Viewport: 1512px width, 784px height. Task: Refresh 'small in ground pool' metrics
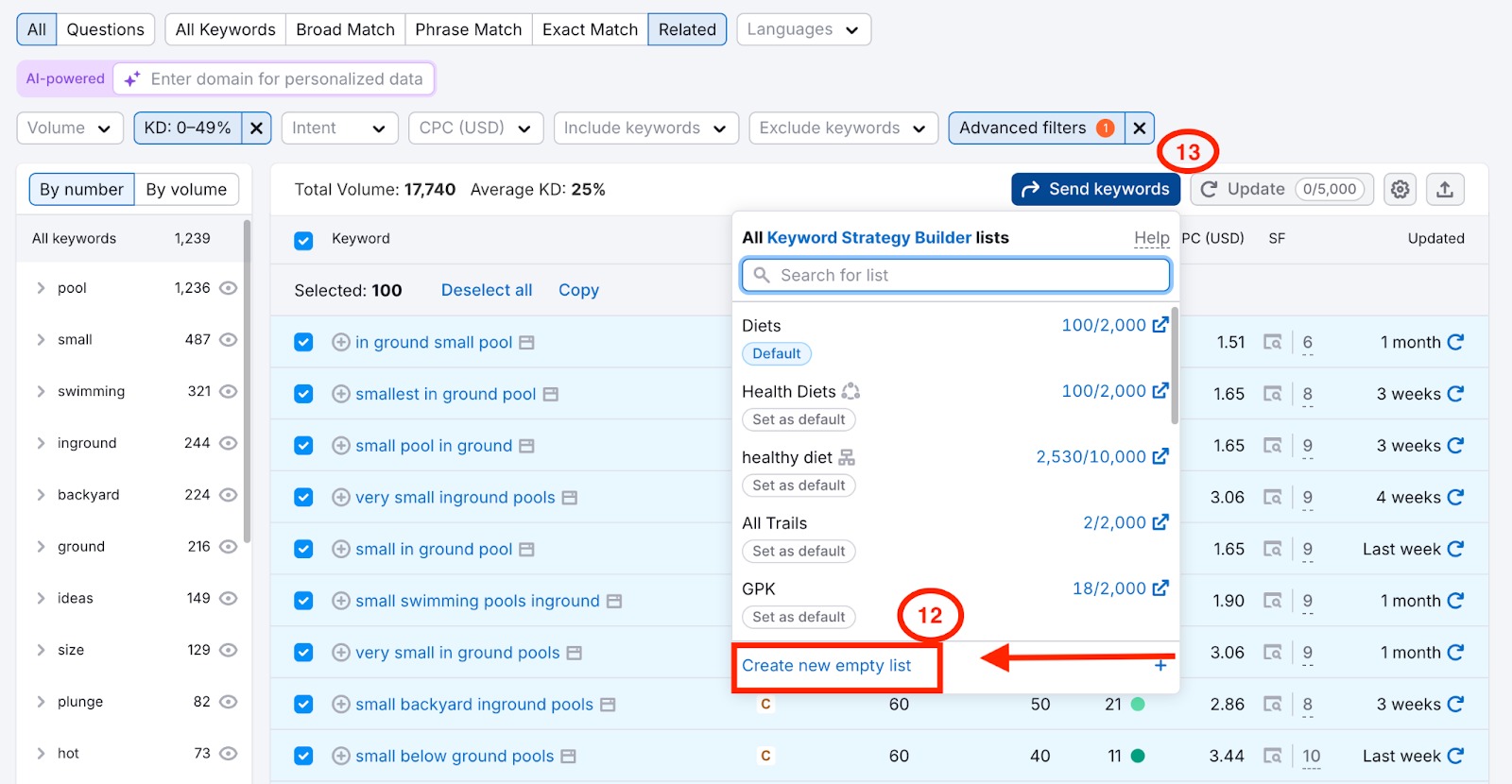(1455, 549)
